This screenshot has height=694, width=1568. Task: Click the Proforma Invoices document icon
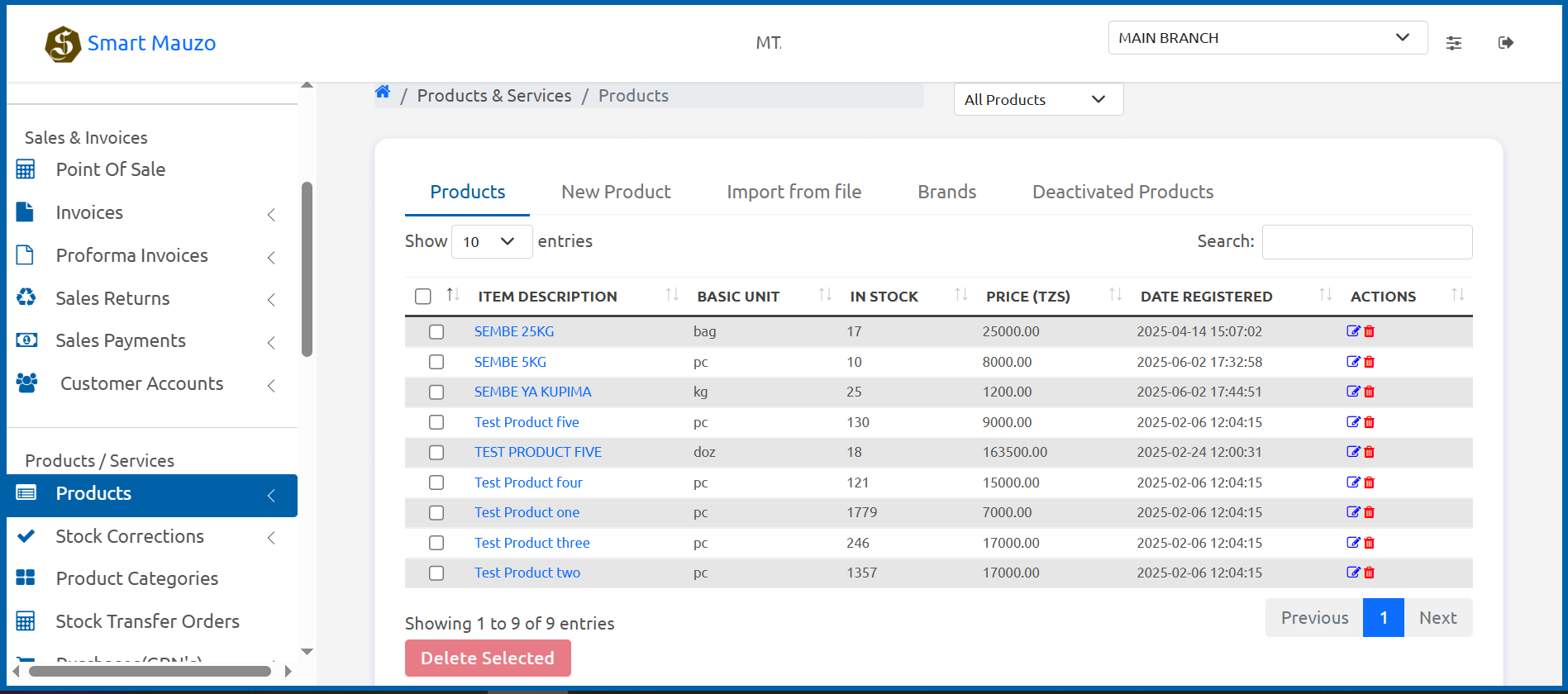[26, 255]
